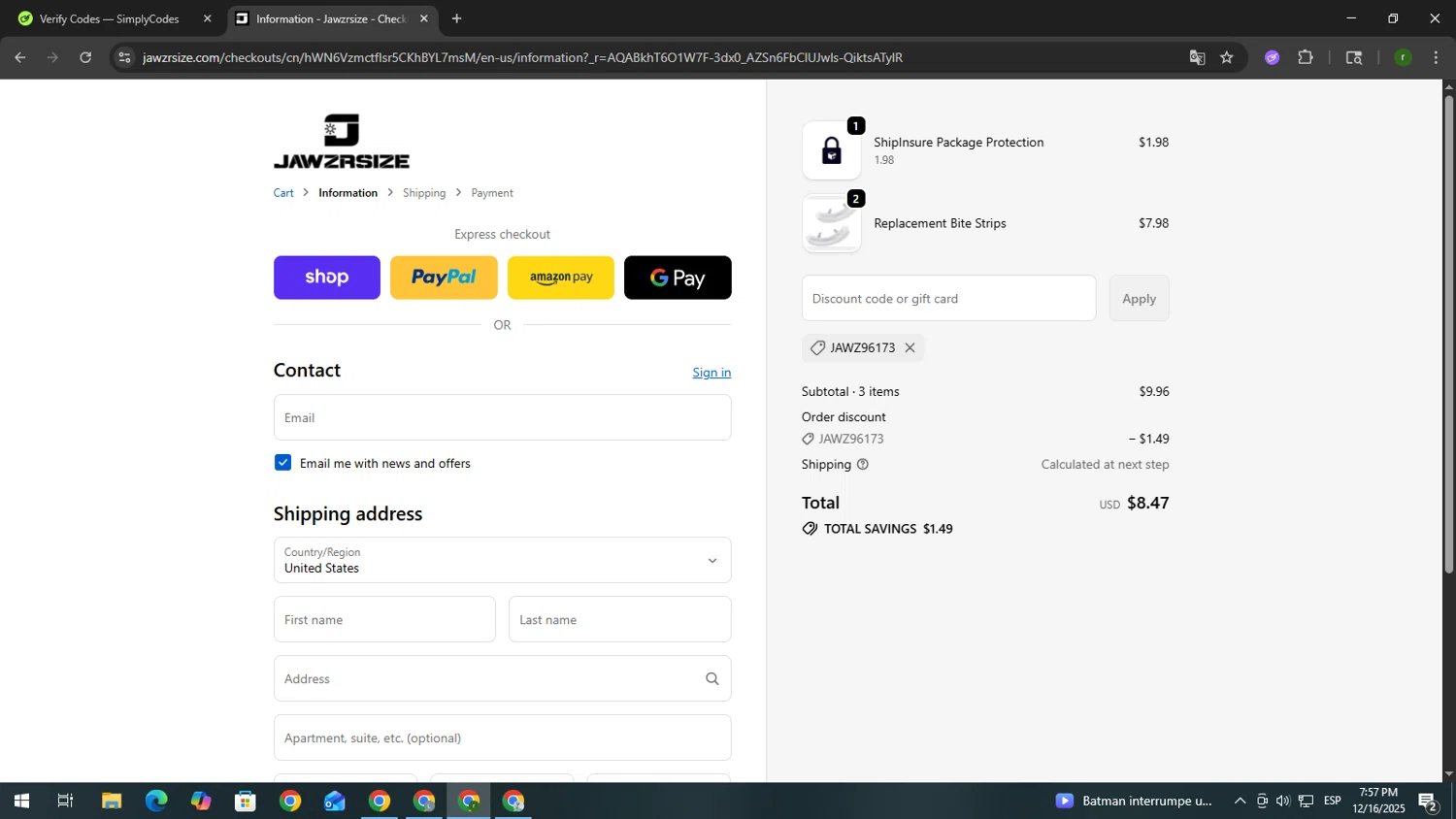Open the purple extension icon in toolbar
The height and width of the screenshot is (819, 1456).
coord(1272,57)
